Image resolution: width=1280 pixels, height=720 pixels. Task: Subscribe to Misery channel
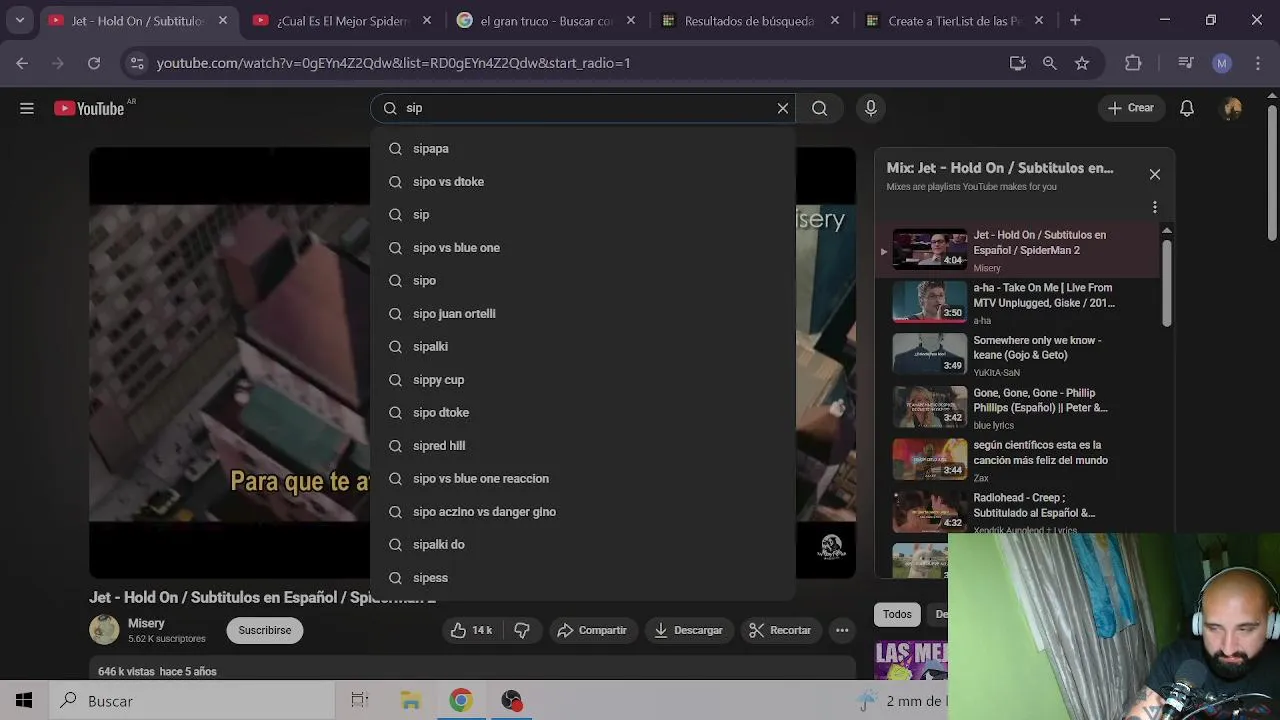coord(265,630)
